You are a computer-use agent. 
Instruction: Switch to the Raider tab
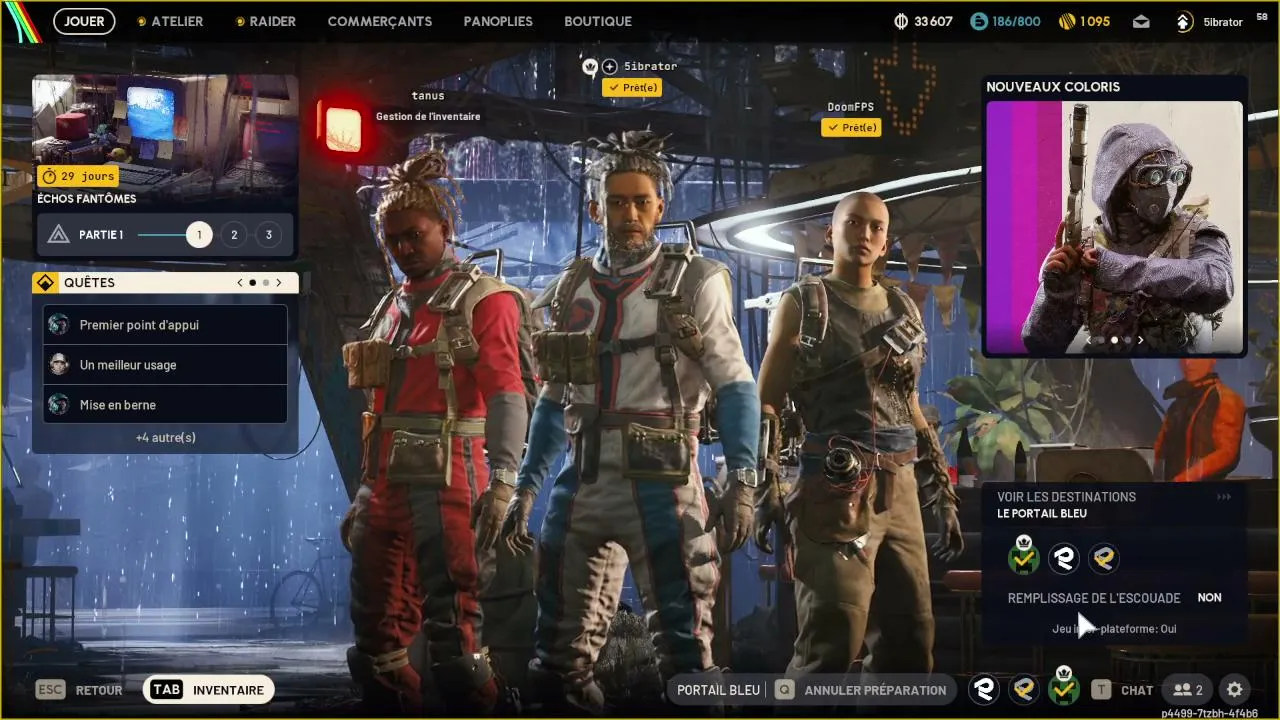[265, 21]
